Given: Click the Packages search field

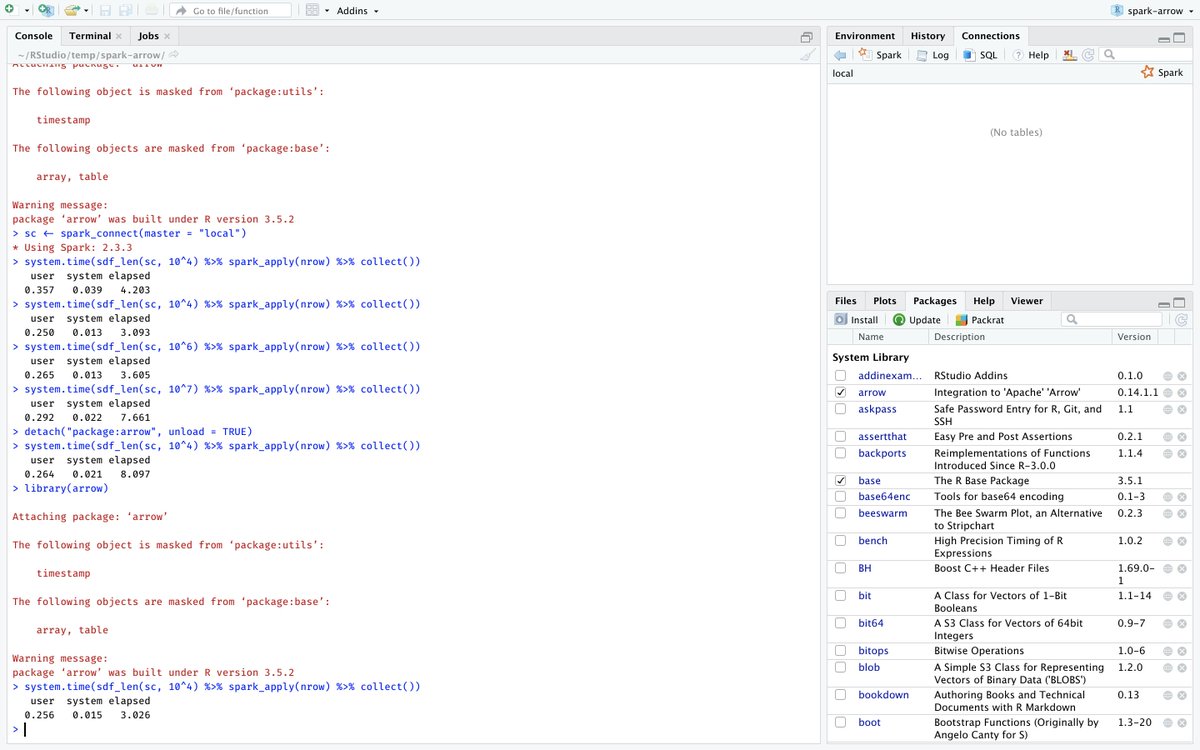Looking at the screenshot, I should click(x=1112, y=320).
